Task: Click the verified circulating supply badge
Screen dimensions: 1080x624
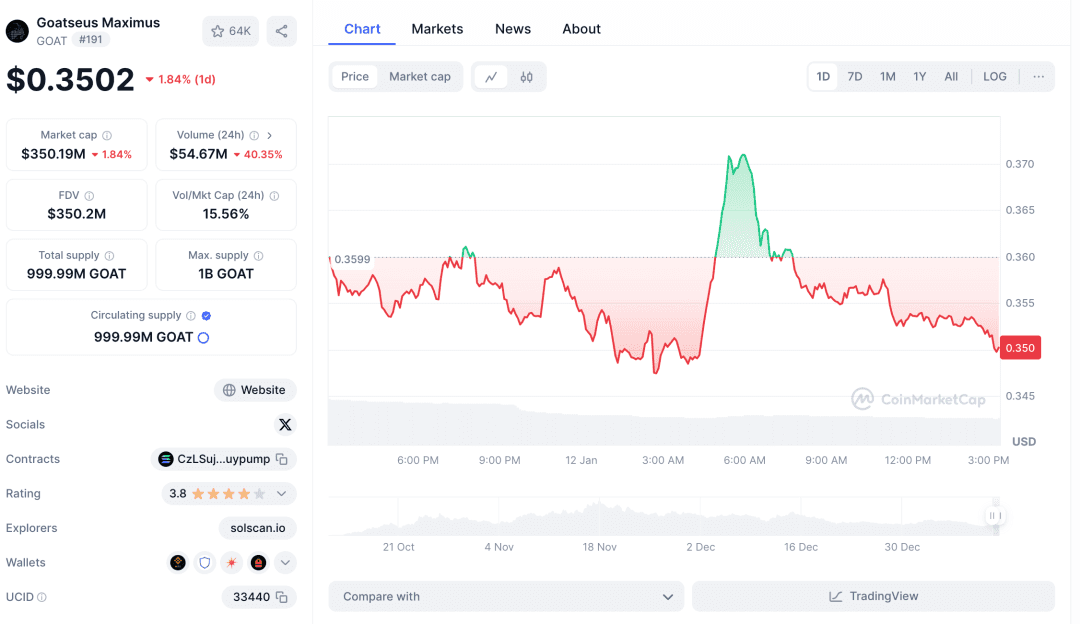Action: pyautogui.click(x=206, y=315)
